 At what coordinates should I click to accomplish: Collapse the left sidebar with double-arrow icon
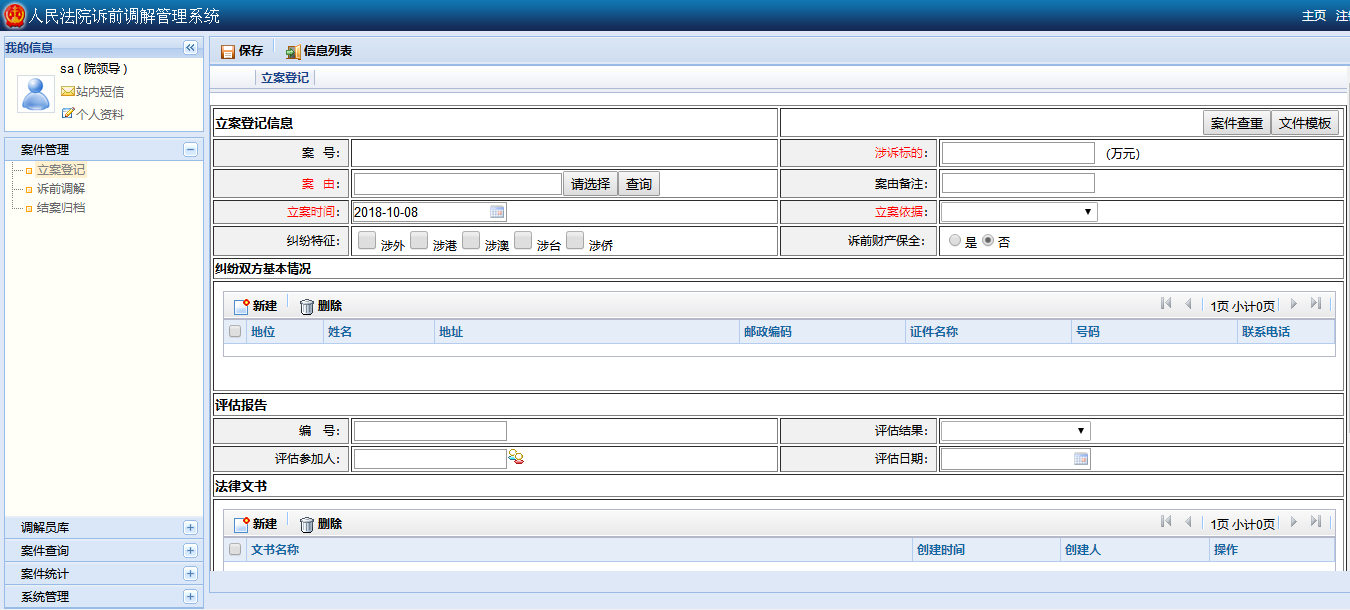(190, 48)
